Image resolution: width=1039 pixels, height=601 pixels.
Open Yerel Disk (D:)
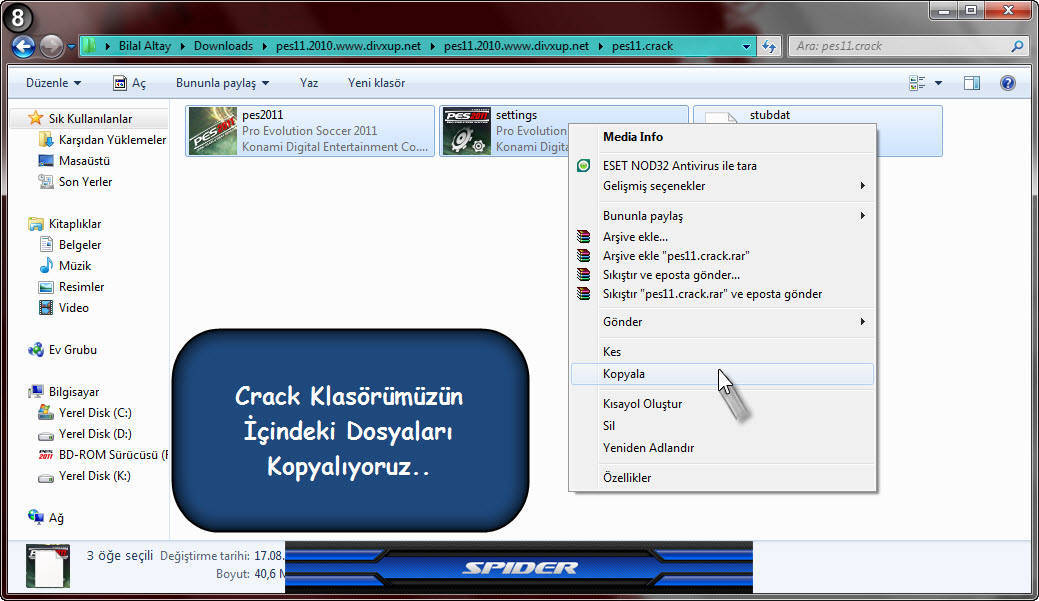pyautogui.click(x=85, y=434)
